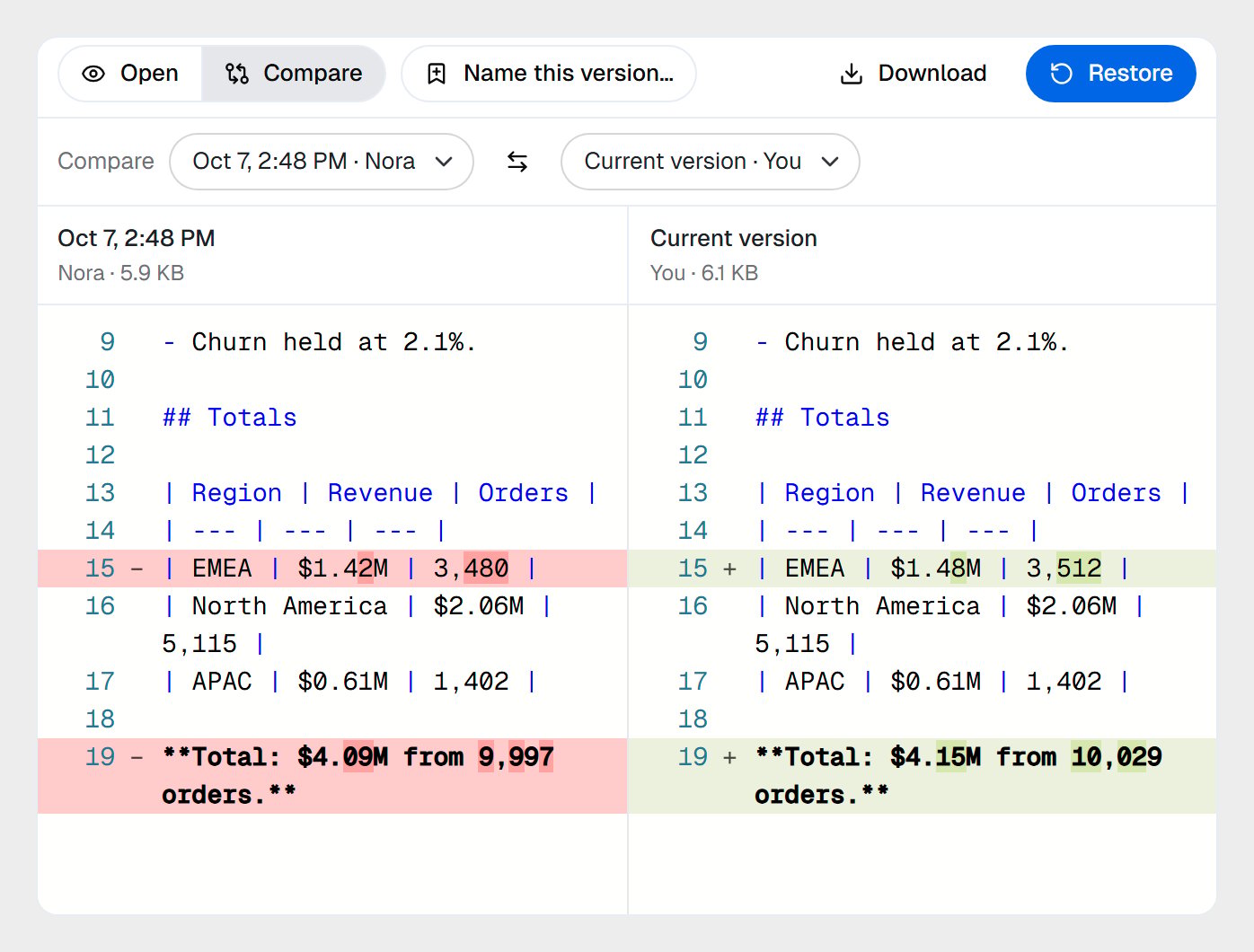Click the download arrow icon
Image resolution: width=1254 pixels, height=952 pixels.
click(x=851, y=74)
